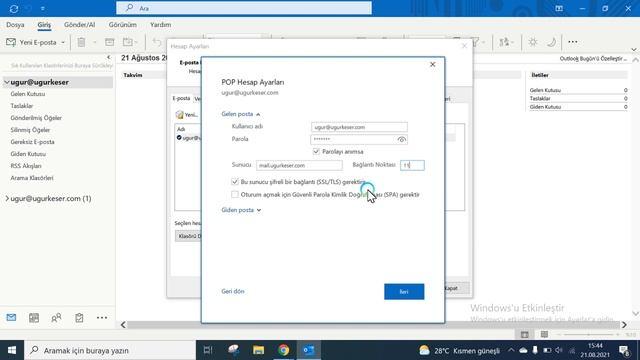Click the delete trash icon in the toolbar
The width and height of the screenshot is (640, 360).
click(81, 42)
